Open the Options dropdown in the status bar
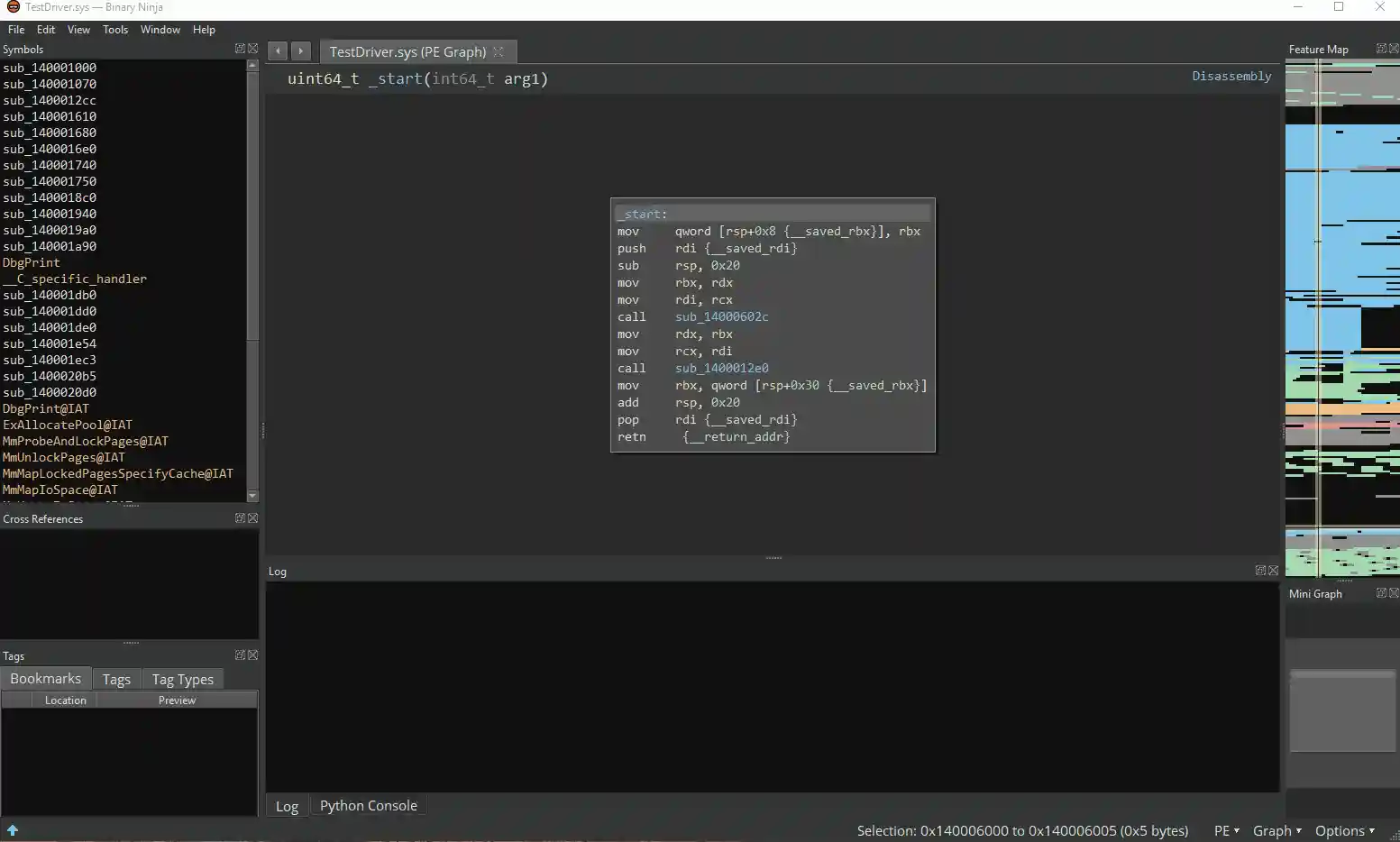Screen dimensions: 1400x842 click(x=1344, y=830)
